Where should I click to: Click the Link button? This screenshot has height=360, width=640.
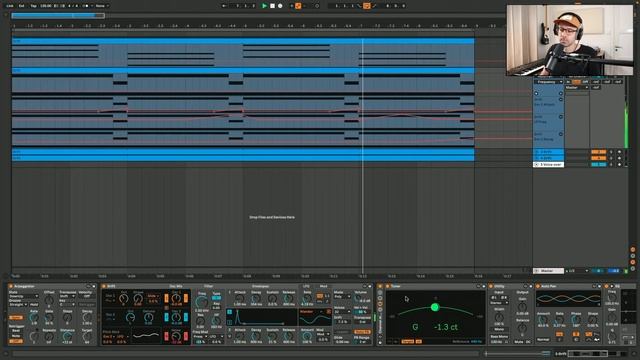[x=10, y=6]
